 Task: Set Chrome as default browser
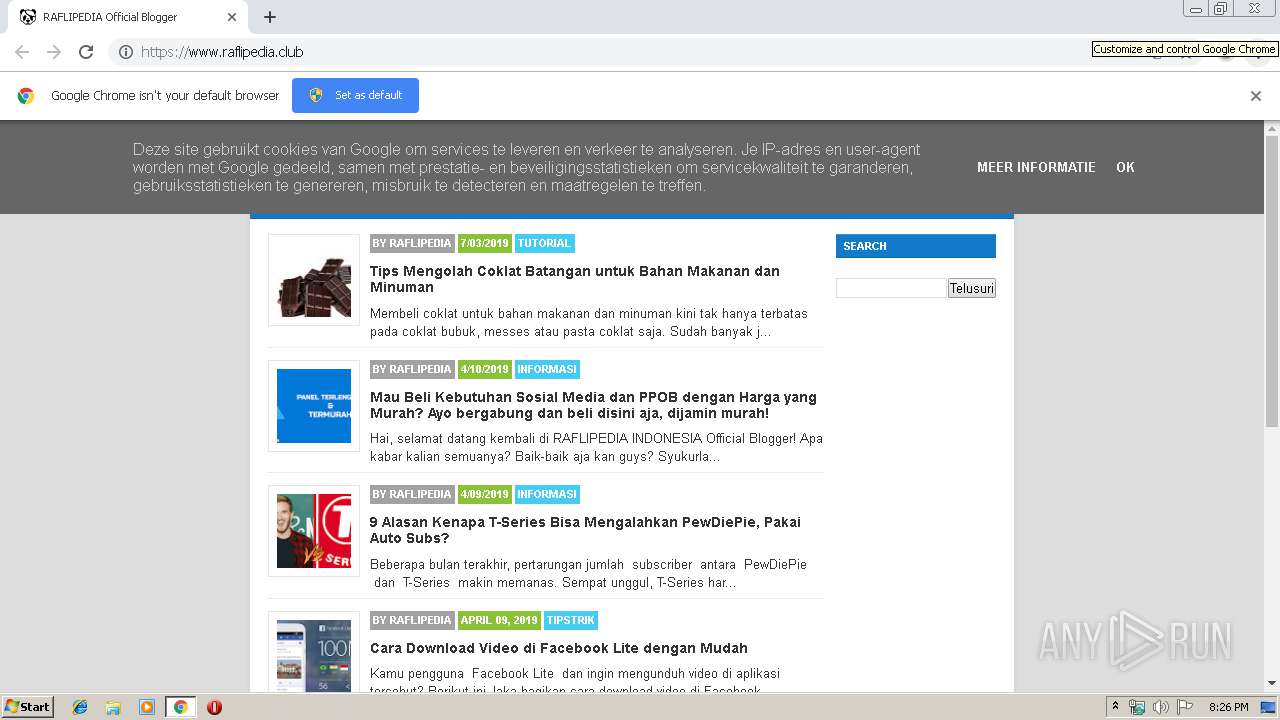[355, 95]
